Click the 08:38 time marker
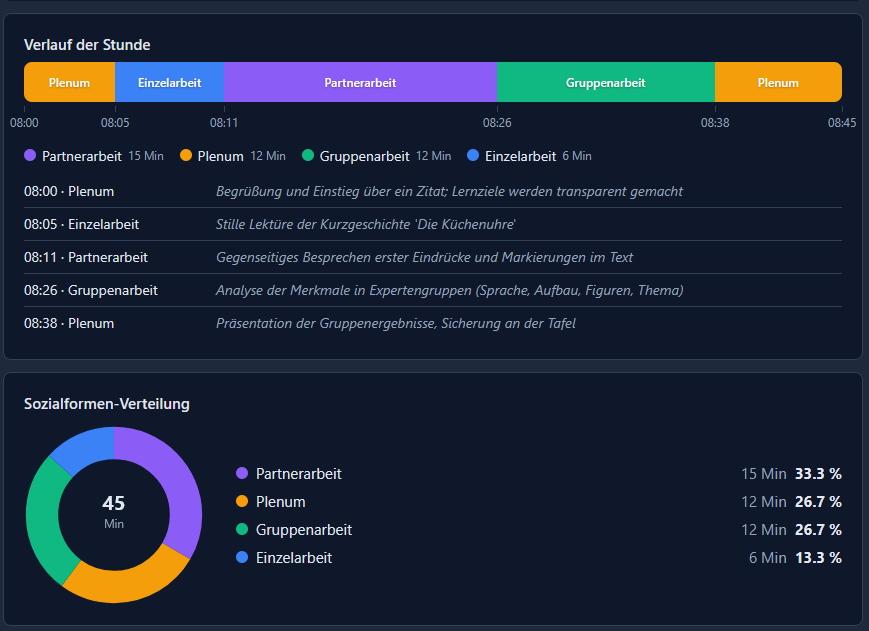 pos(715,123)
